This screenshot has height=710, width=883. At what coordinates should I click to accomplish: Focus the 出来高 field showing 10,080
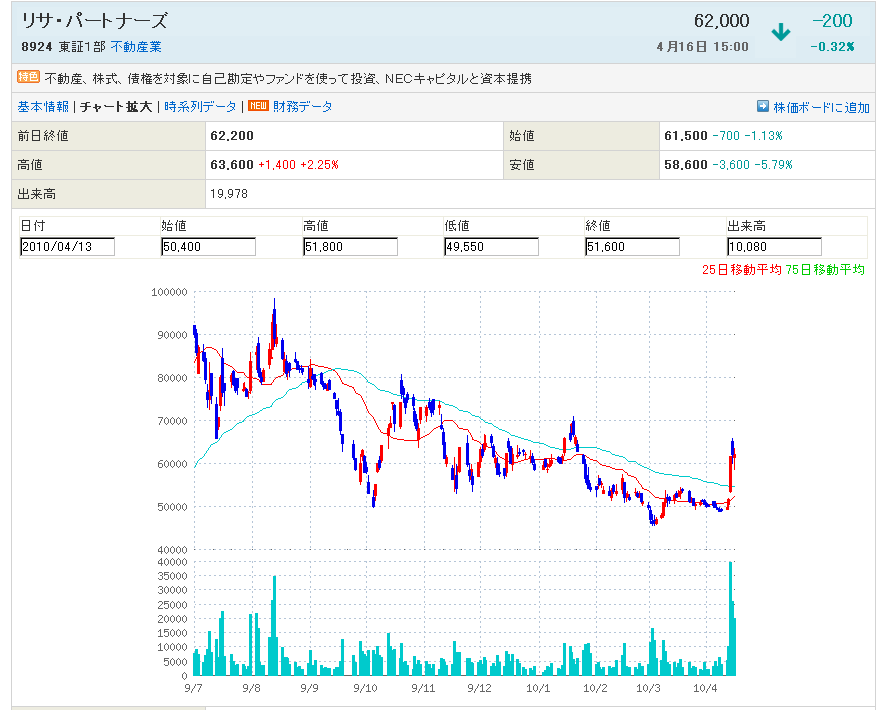(x=774, y=247)
